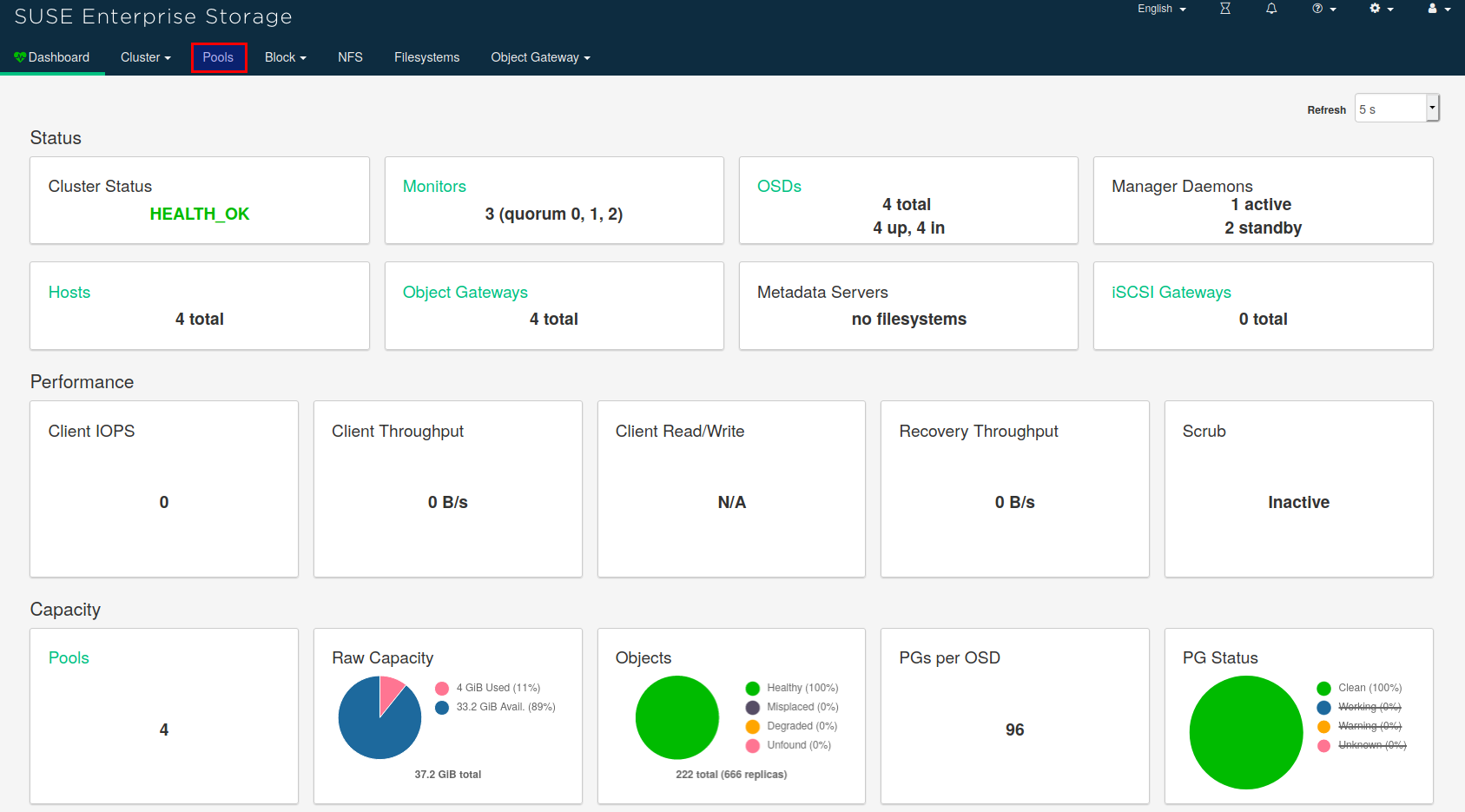The width and height of the screenshot is (1465, 812).
Task: Open the English language dropdown
Action: click(x=1161, y=9)
